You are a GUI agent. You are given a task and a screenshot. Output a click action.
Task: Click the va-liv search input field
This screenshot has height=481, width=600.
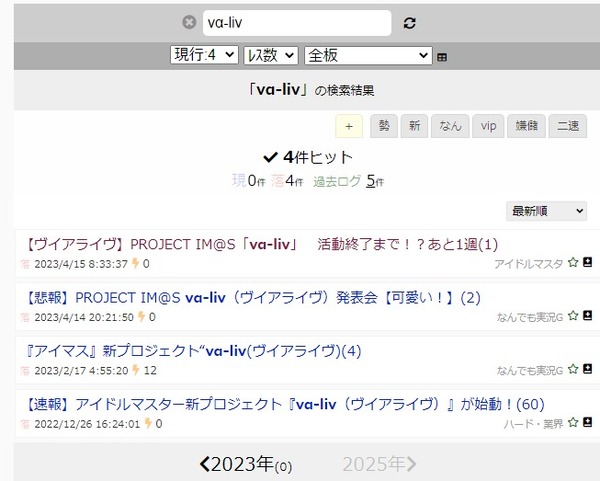coord(297,23)
